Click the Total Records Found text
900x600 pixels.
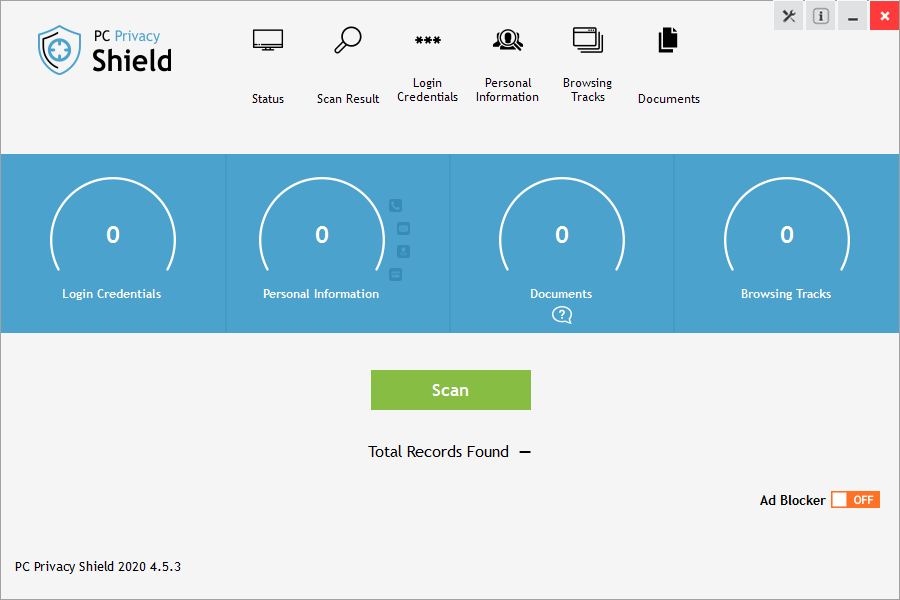[439, 452]
